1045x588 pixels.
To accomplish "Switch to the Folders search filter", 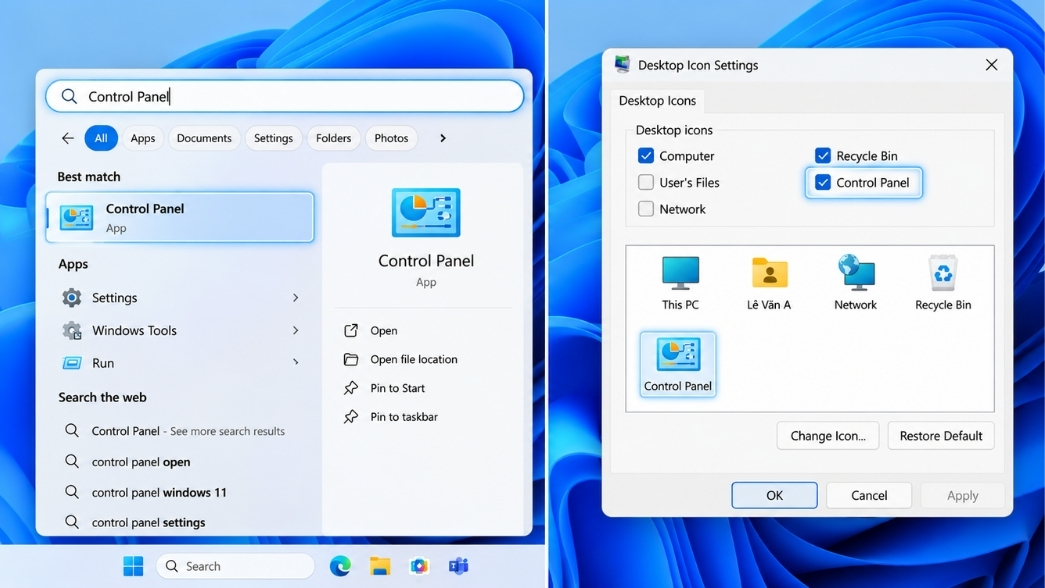I will point(333,138).
